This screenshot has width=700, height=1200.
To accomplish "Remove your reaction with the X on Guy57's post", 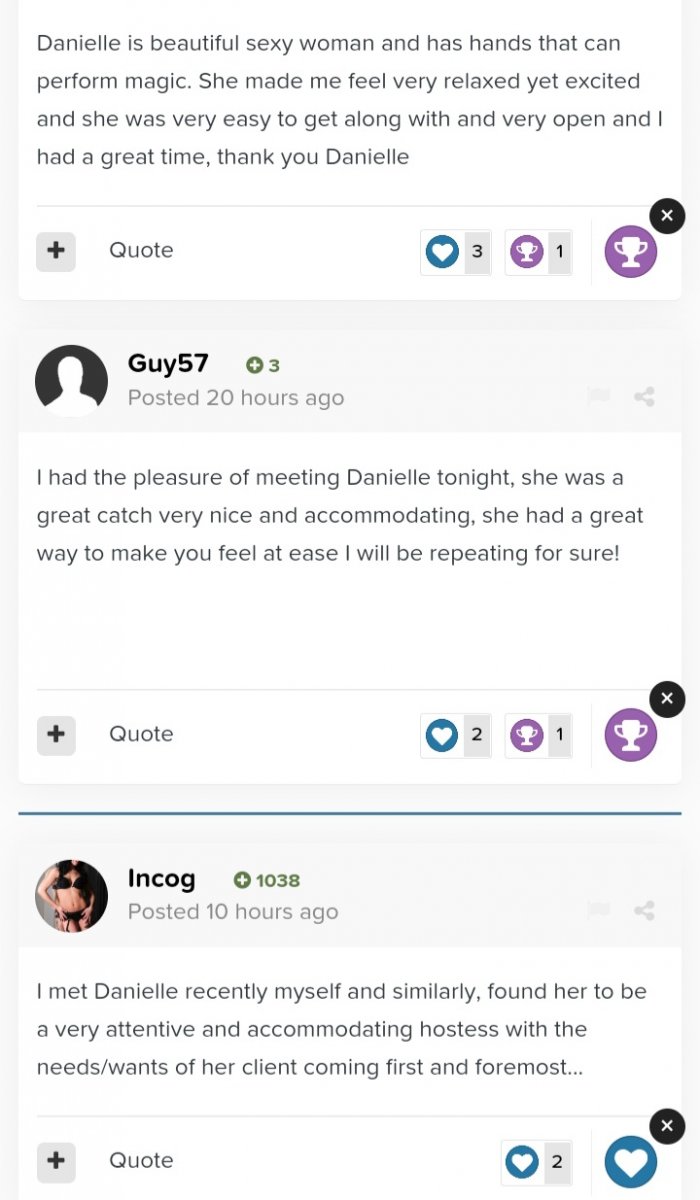I will pyautogui.click(x=667, y=699).
